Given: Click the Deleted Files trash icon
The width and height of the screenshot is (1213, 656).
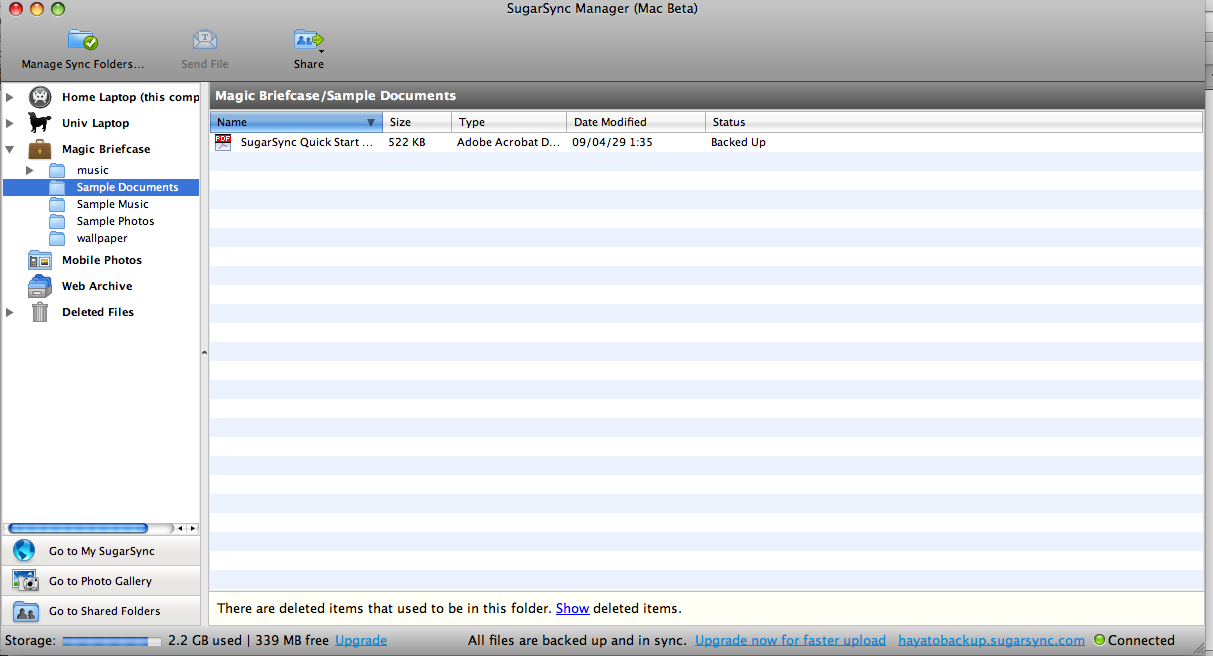Looking at the screenshot, I should (40, 312).
